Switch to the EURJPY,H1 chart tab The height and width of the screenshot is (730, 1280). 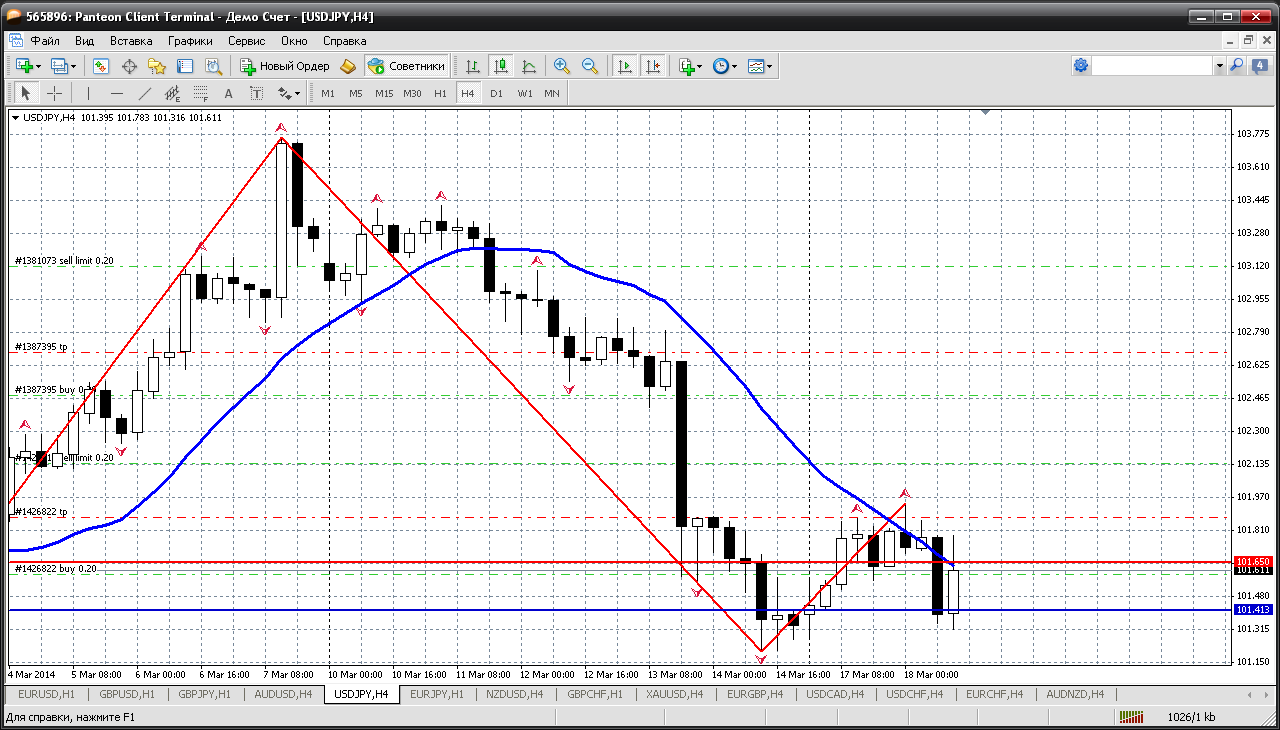[437, 694]
